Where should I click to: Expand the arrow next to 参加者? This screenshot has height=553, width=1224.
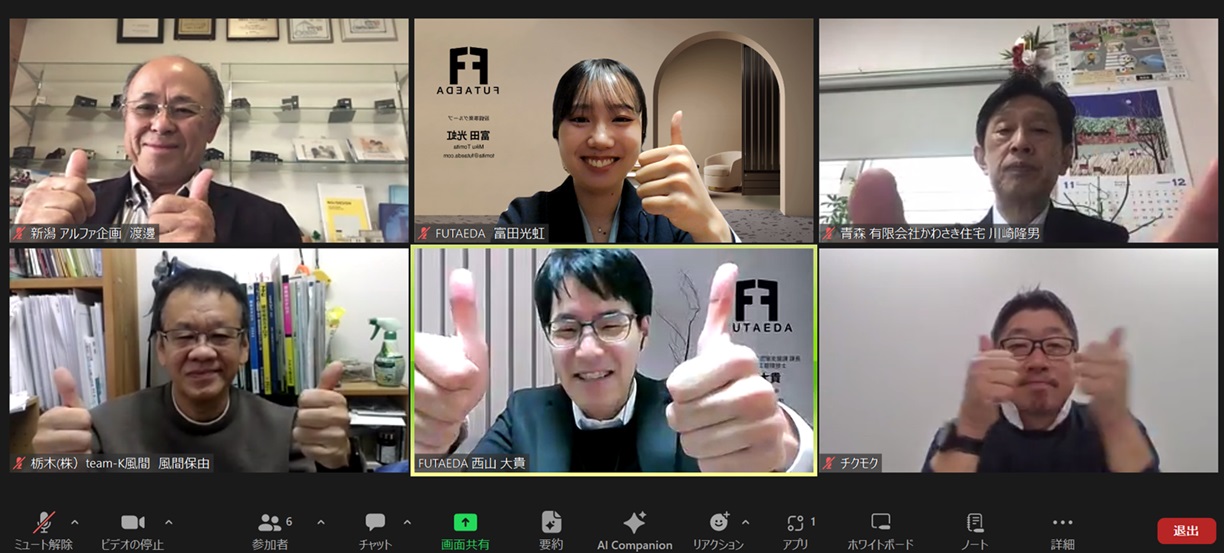tap(320, 521)
